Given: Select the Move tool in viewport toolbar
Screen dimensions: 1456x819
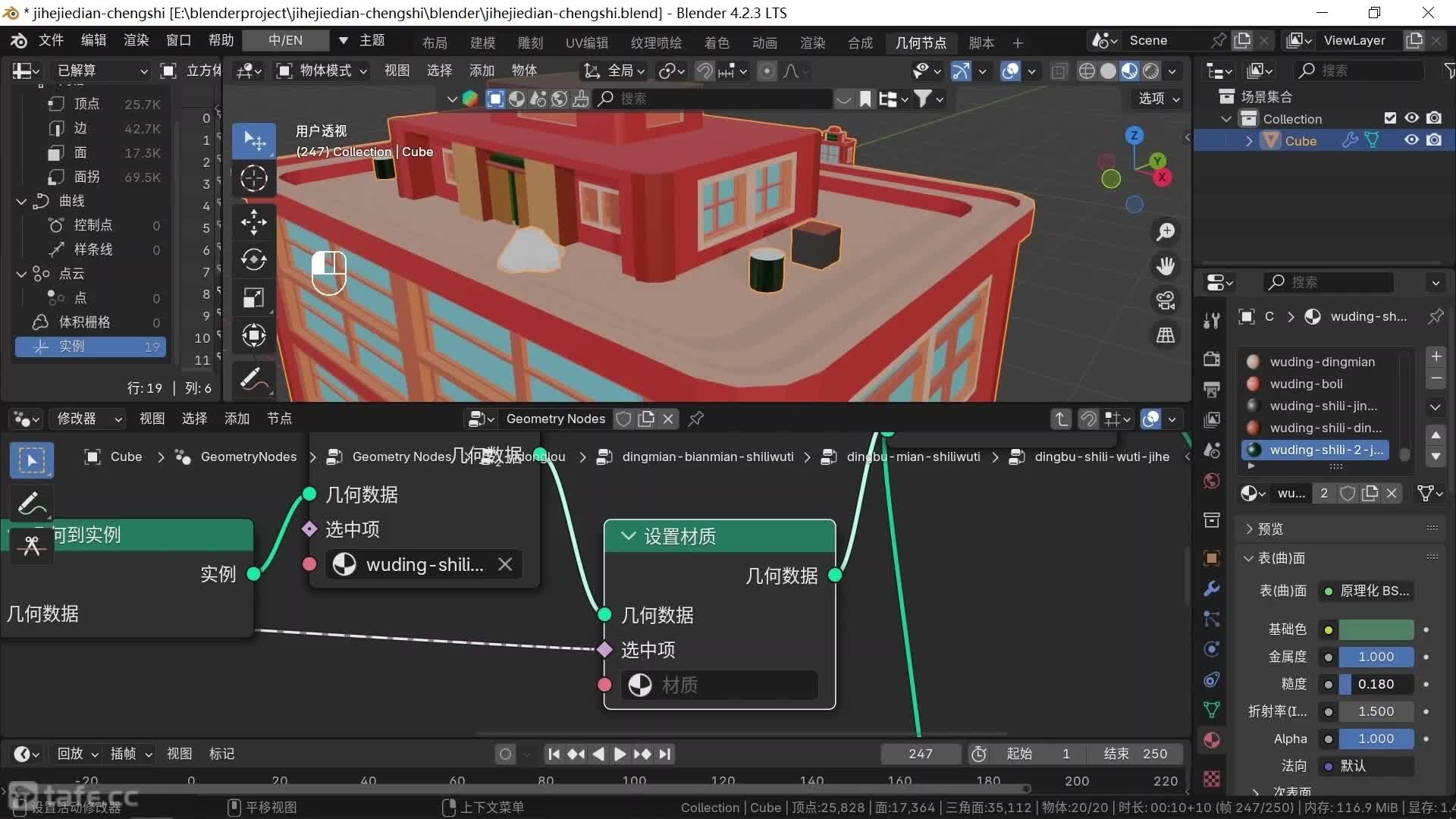Looking at the screenshot, I should tap(253, 221).
